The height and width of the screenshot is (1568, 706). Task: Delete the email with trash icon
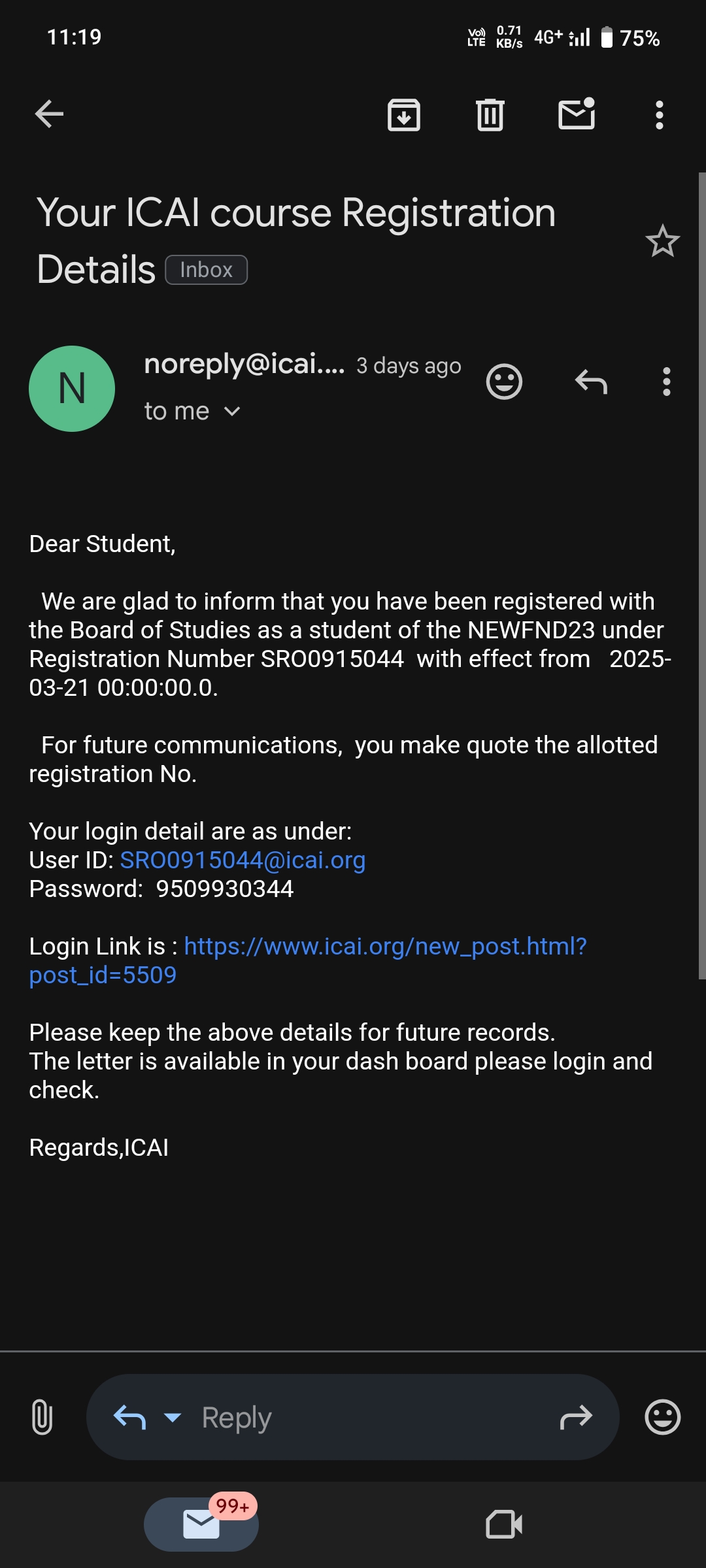tap(490, 115)
